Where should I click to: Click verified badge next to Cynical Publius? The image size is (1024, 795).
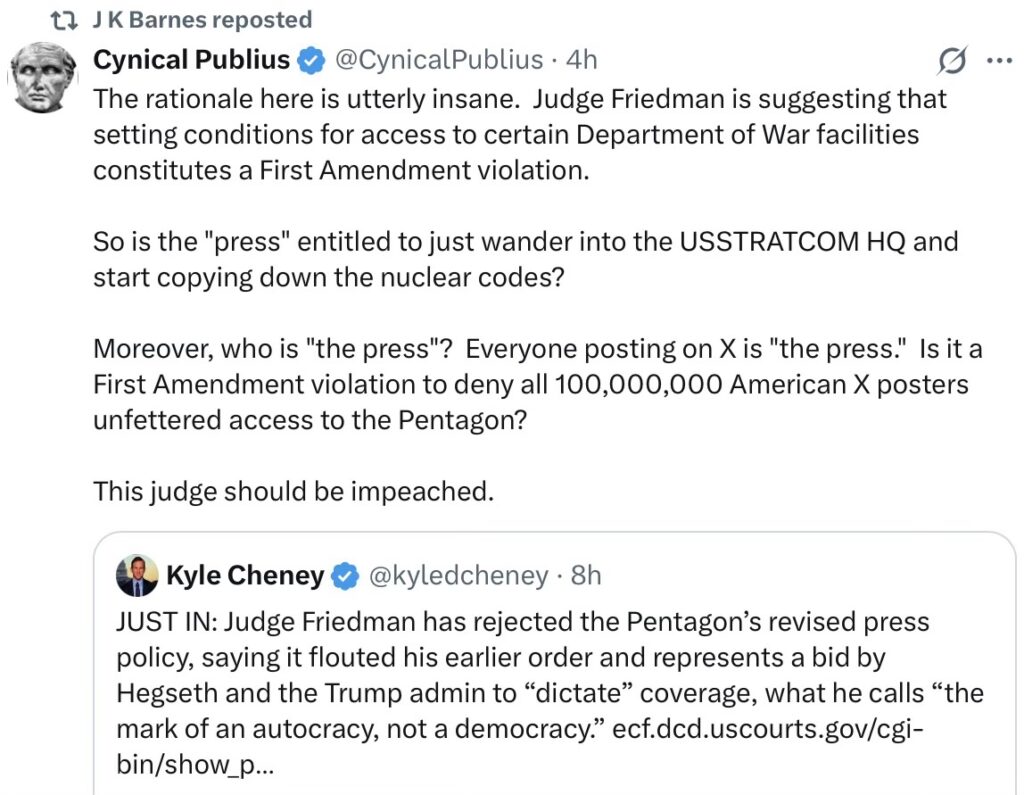(313, 62)
